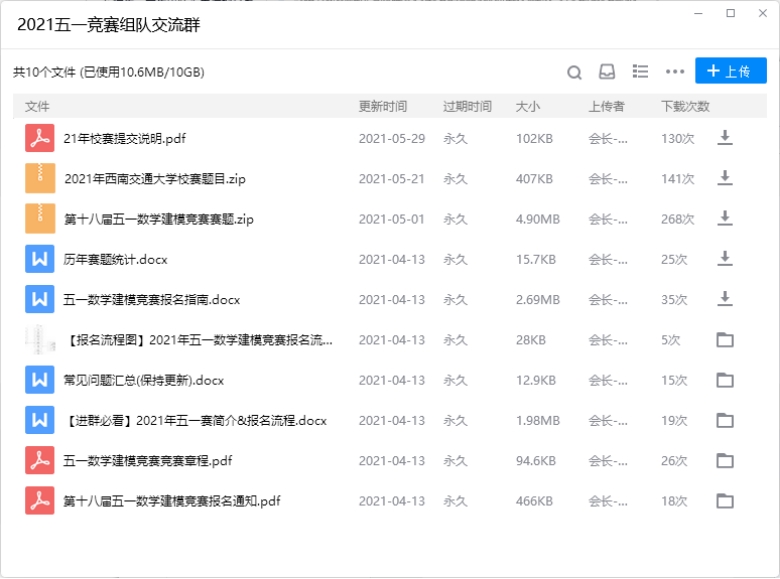Viewport: 780px width, 579px height.
Task: Open folder icon for 常见问题汇总 docx
Action: click(725, 380)
